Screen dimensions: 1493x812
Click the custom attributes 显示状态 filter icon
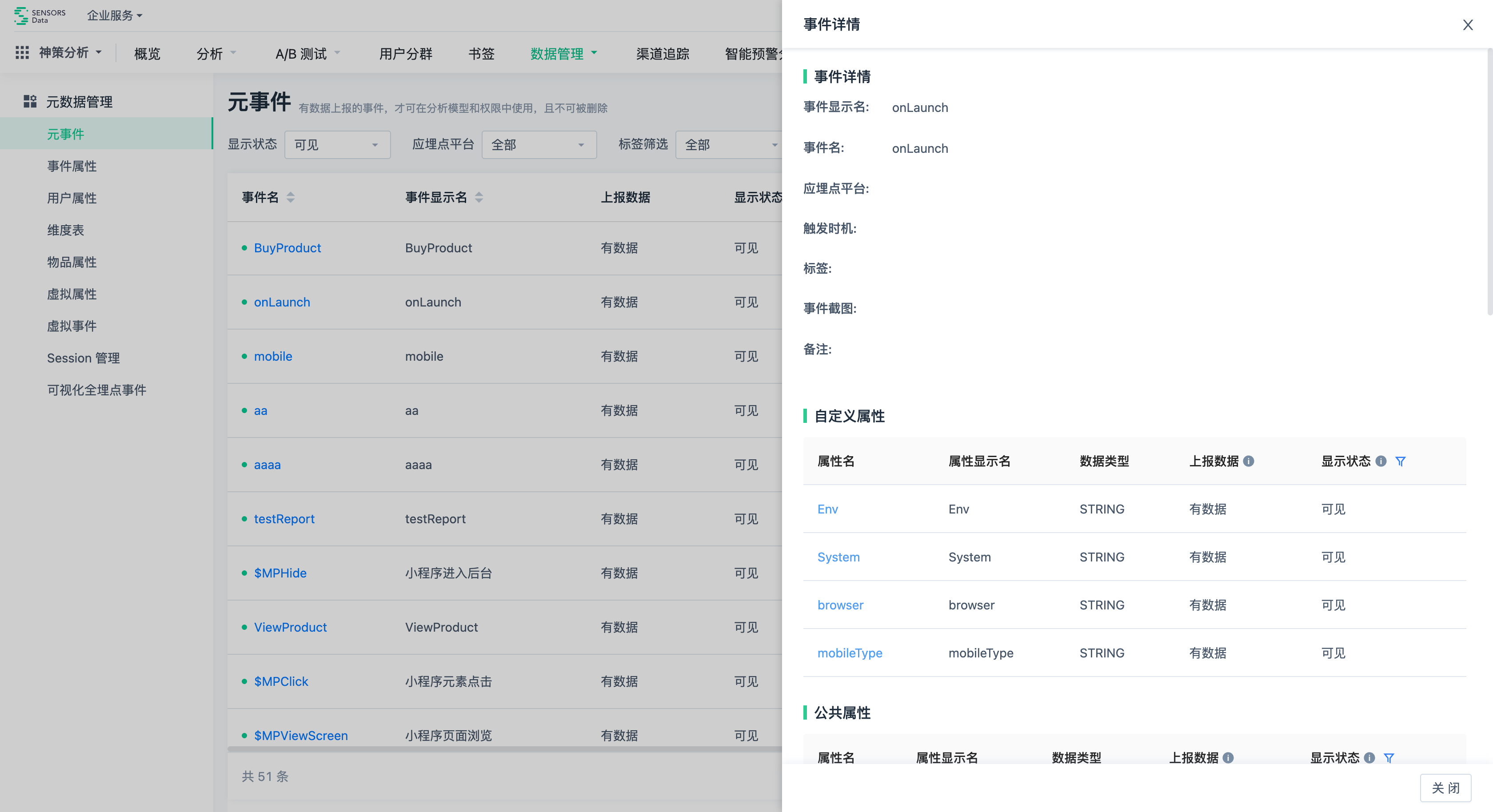pos(1400,462)
